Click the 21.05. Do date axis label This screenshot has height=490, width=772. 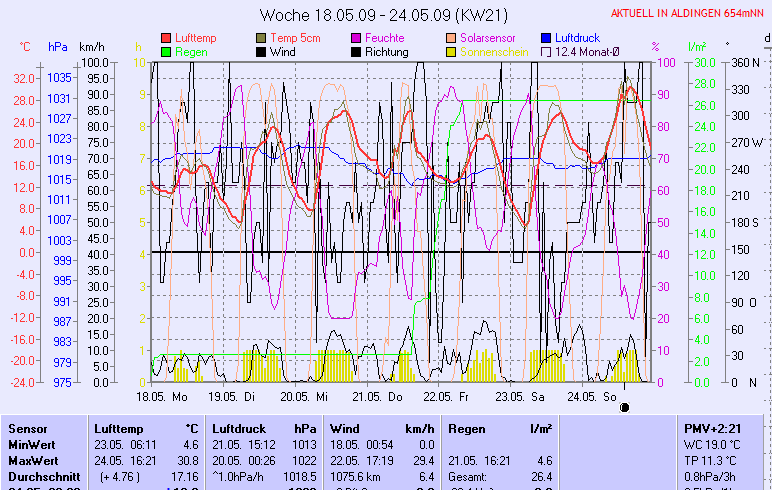384,396
